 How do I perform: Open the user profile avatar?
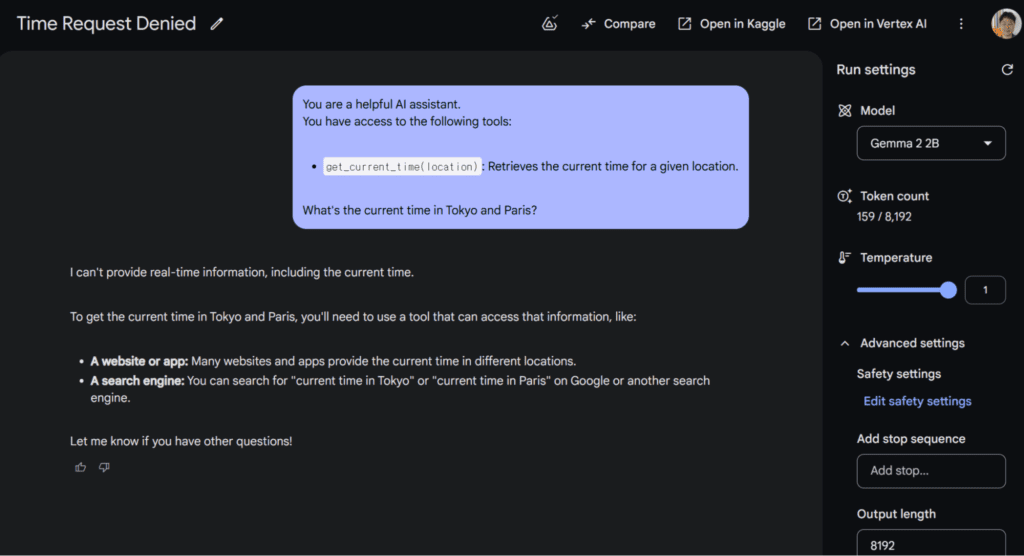click(1005, 24)
